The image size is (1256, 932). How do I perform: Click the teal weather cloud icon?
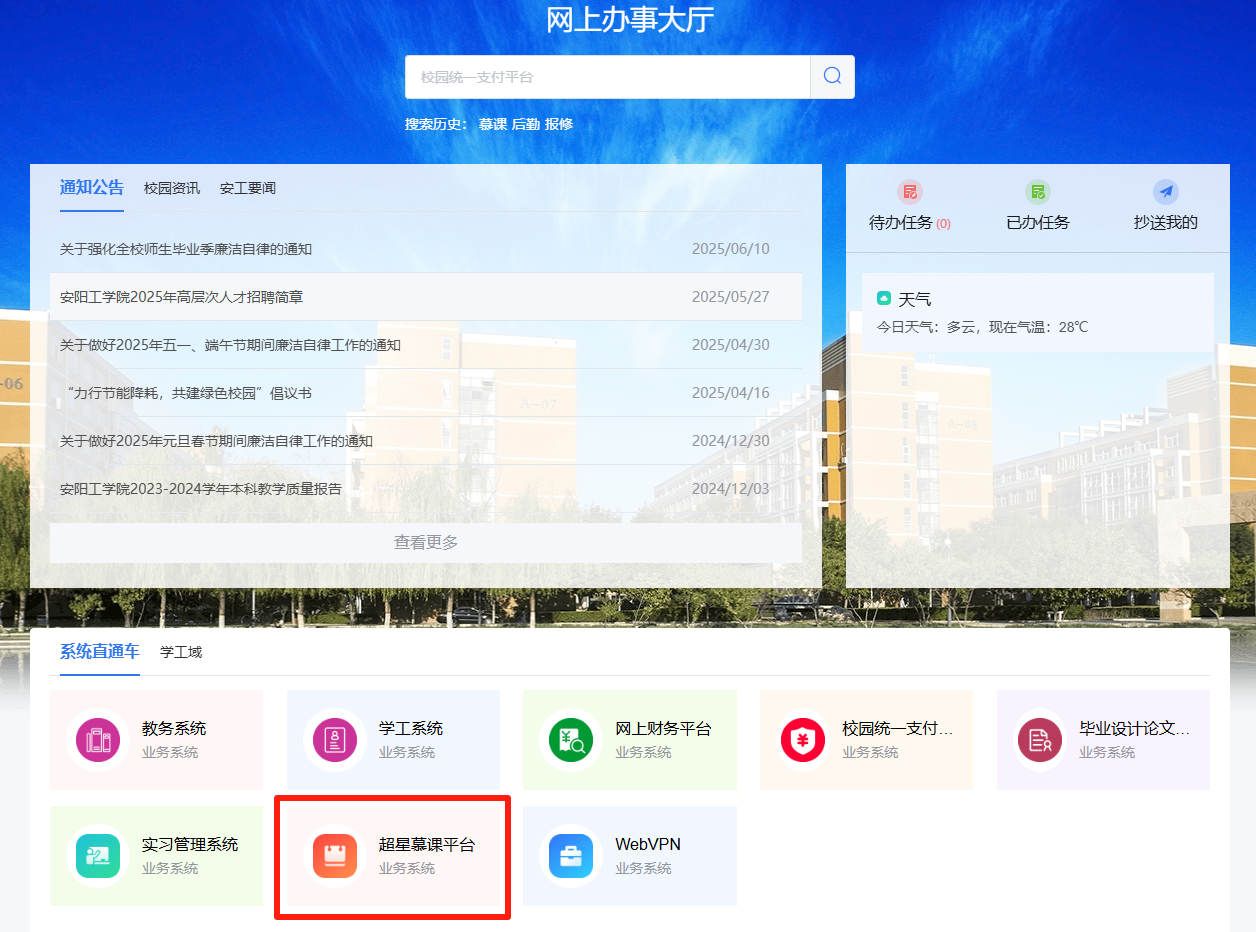point(884,298)
